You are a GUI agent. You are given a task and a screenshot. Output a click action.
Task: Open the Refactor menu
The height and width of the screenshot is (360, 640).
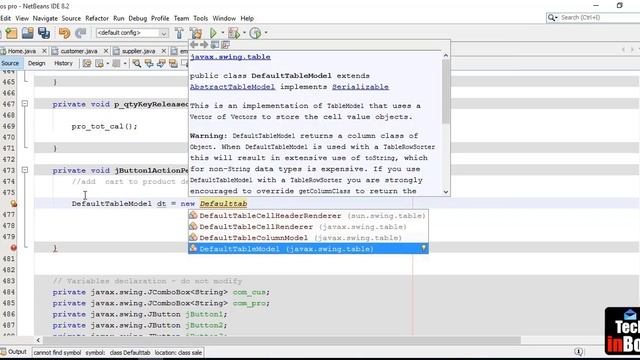click(x=97, y=18)
